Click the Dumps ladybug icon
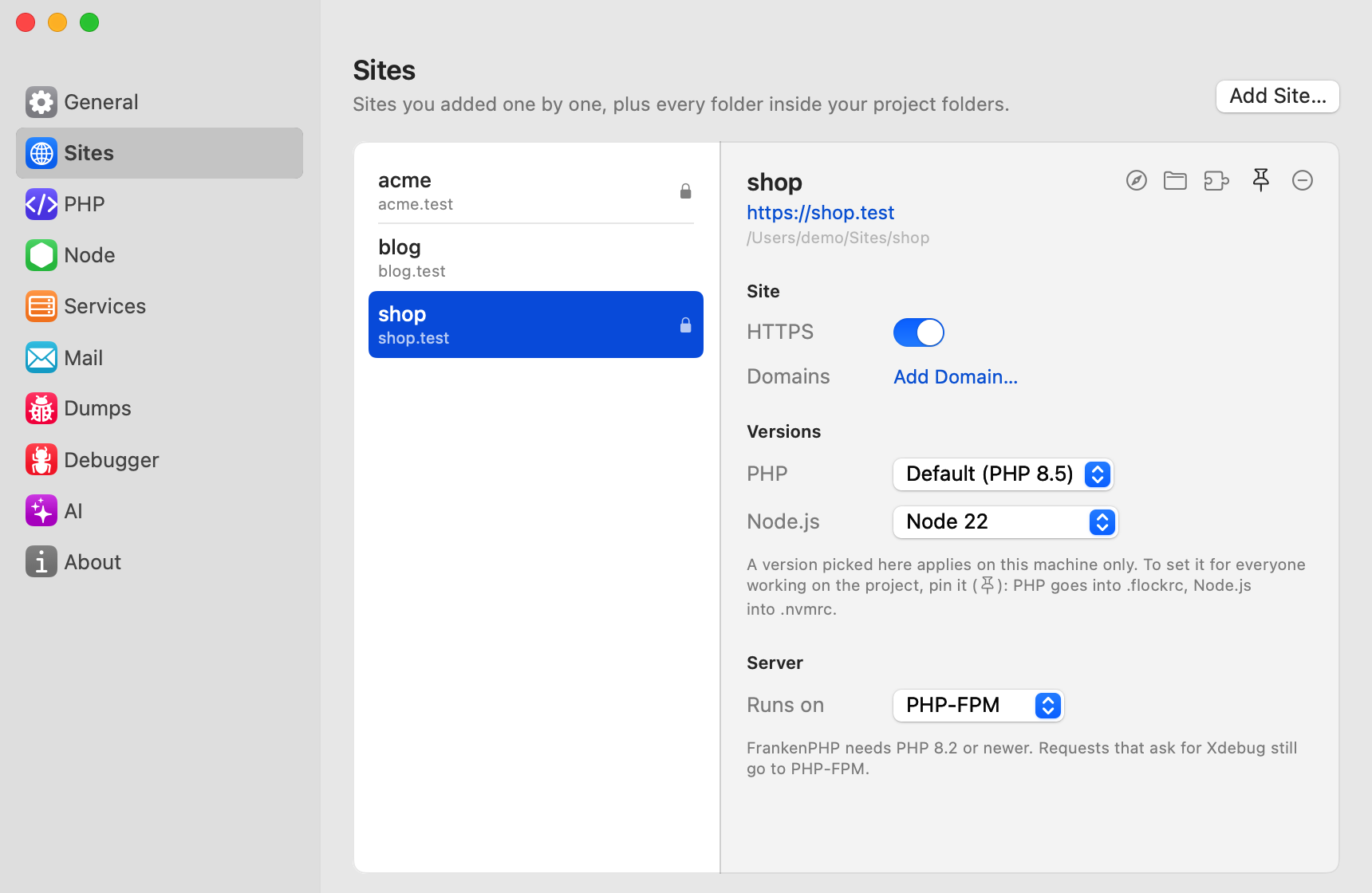The width and height of the screenshot is (1372, 893). (41, 408)
